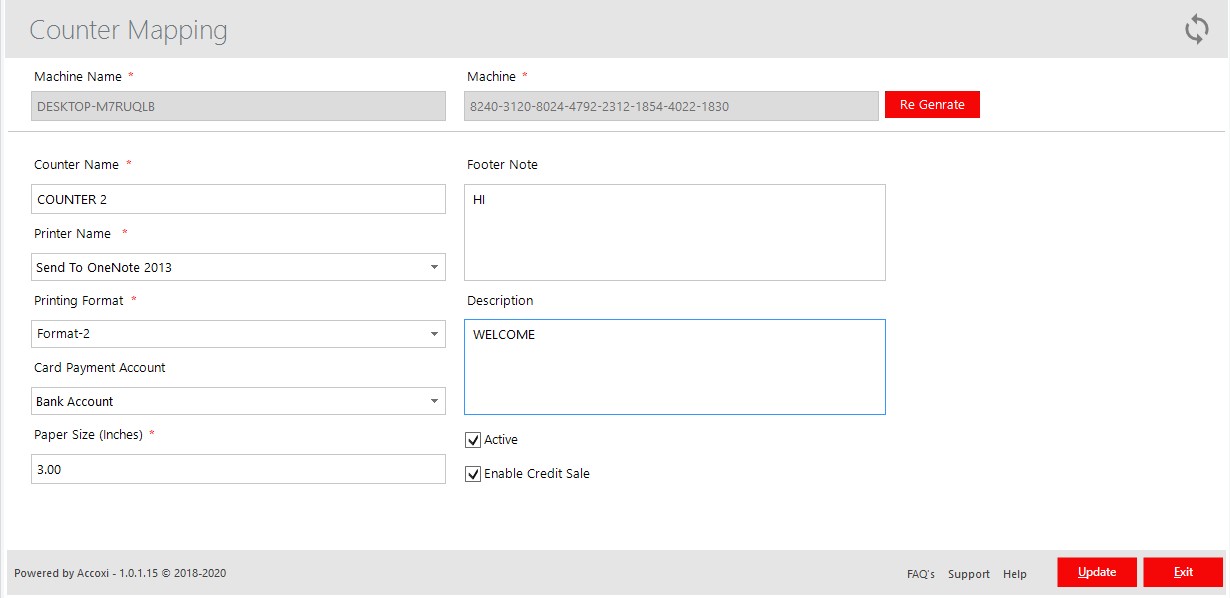
Task: Expand the Printing Format dropdown
Action: pos(434,334)
